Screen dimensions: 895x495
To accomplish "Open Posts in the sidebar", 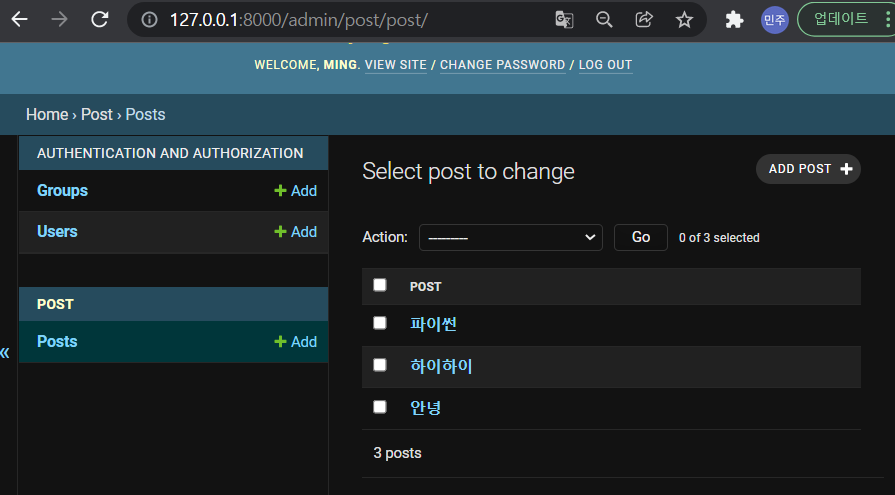I will [57, 341].
